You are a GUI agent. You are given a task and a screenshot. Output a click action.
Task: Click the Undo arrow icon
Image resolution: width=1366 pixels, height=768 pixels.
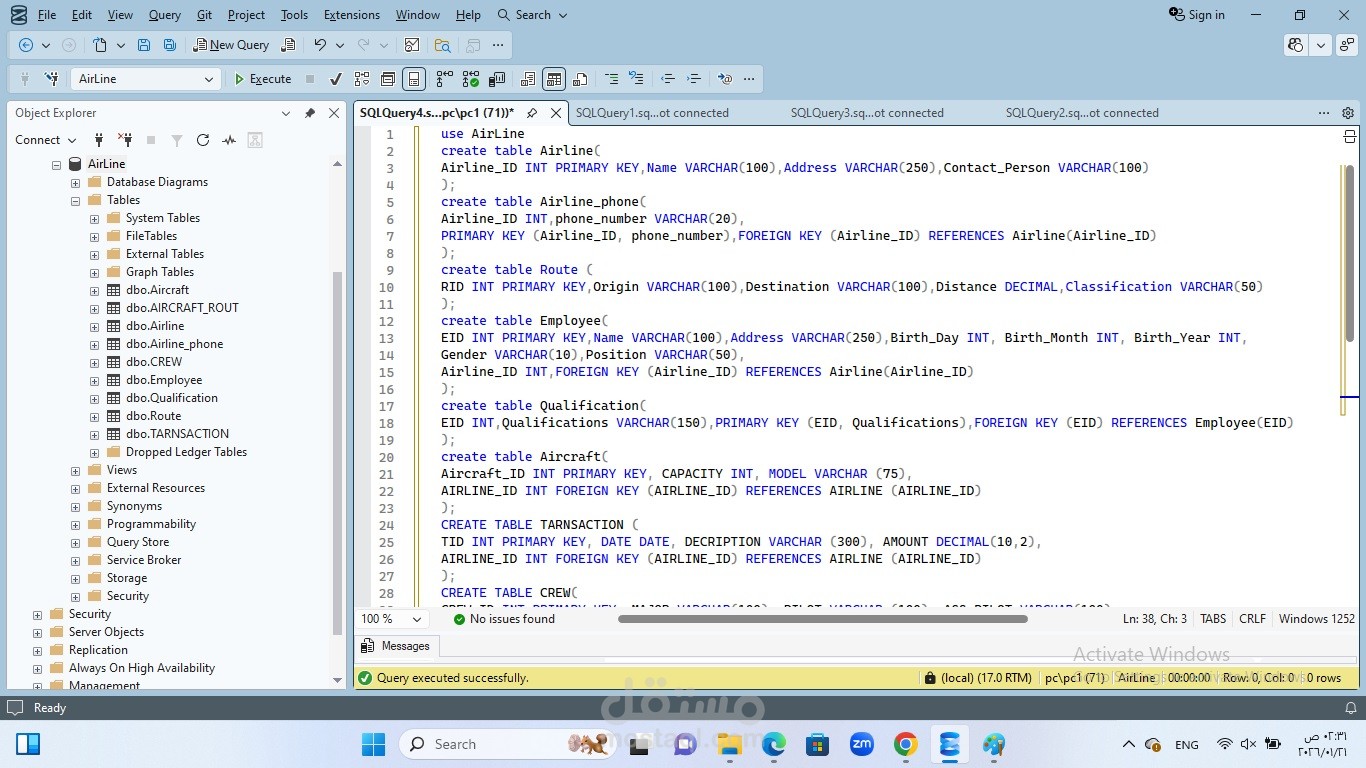[320, 45]
